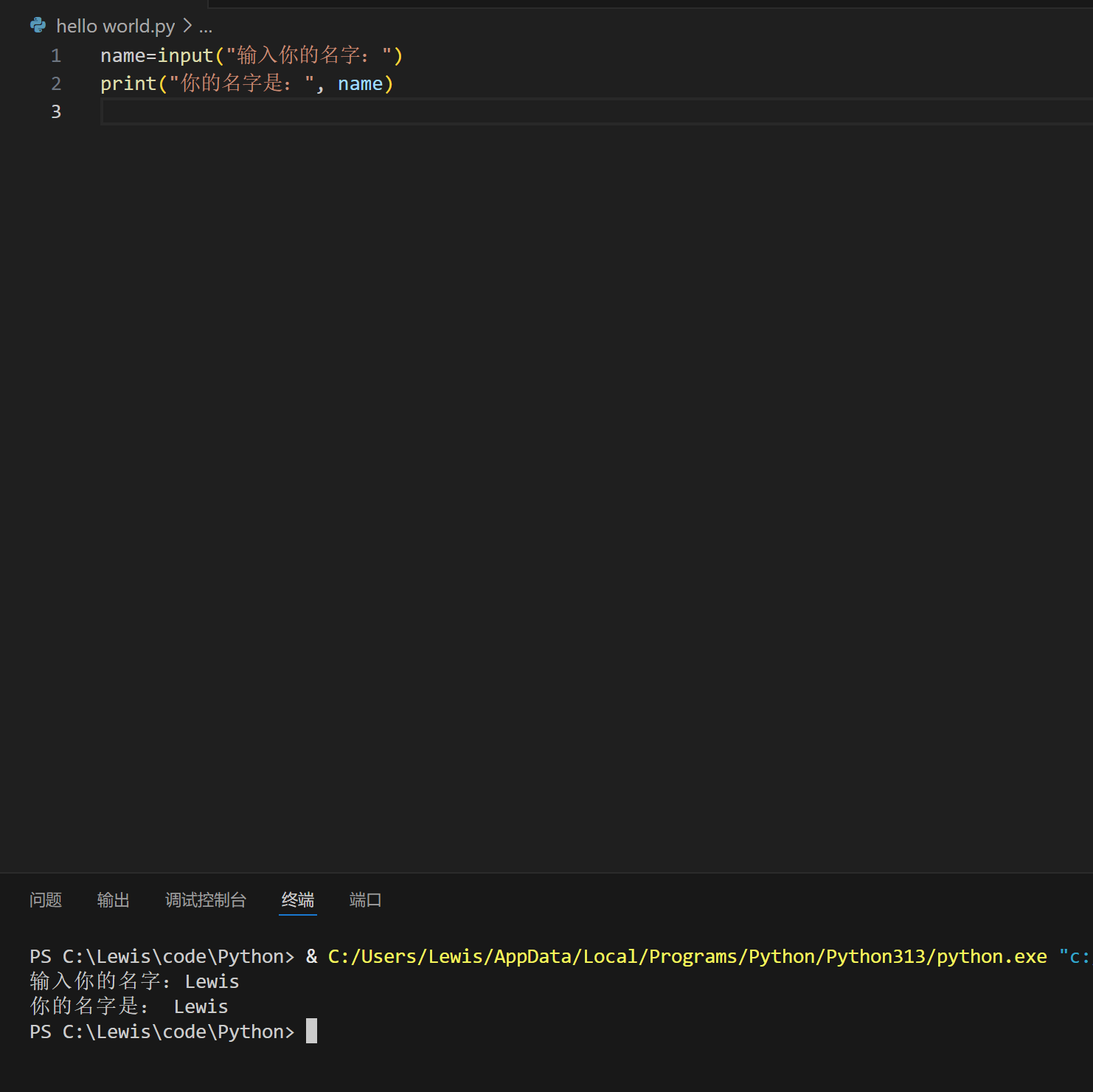Switch to the 端口 tab

365,900
